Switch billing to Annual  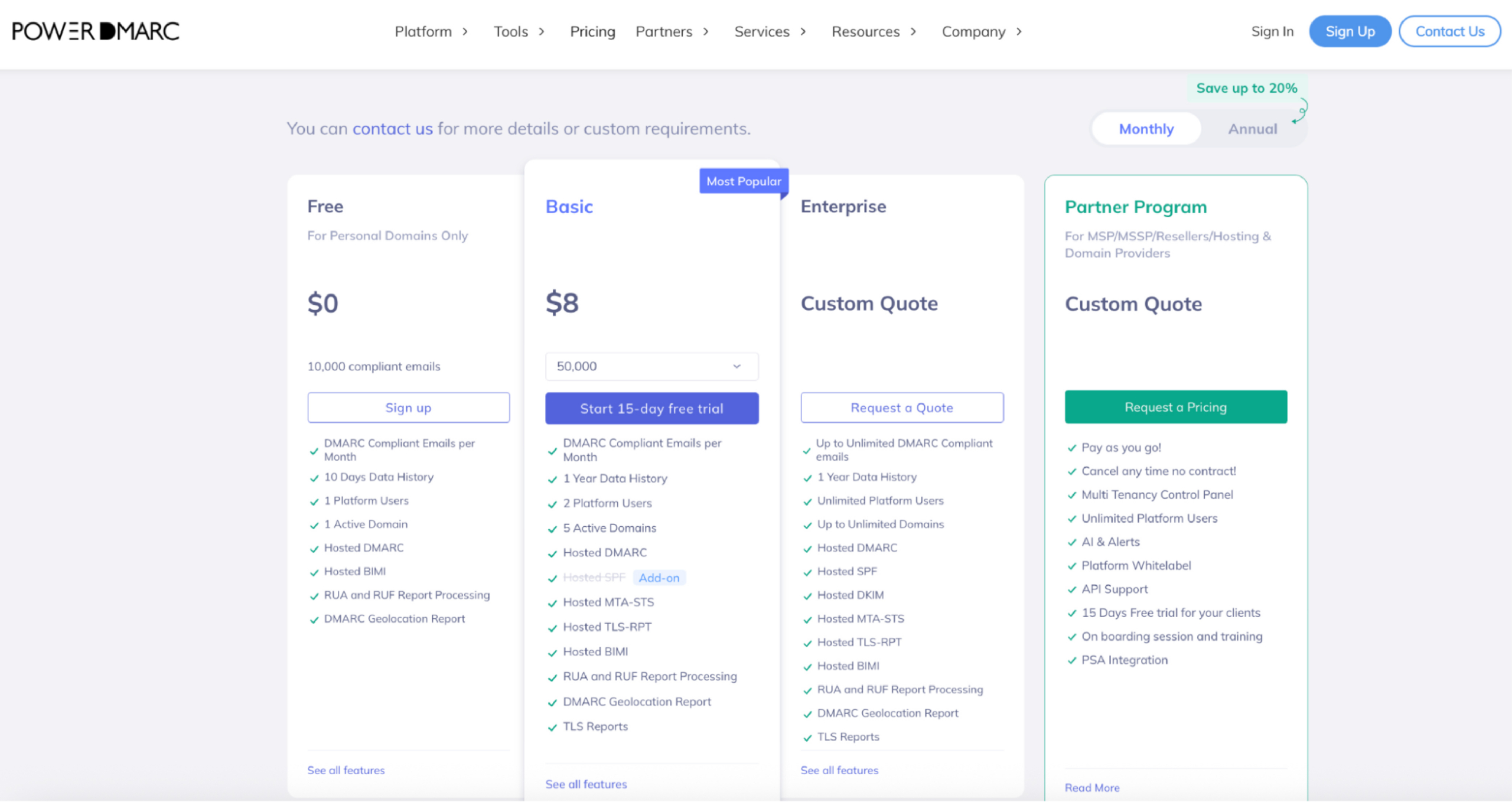(x=1252, y=129)
